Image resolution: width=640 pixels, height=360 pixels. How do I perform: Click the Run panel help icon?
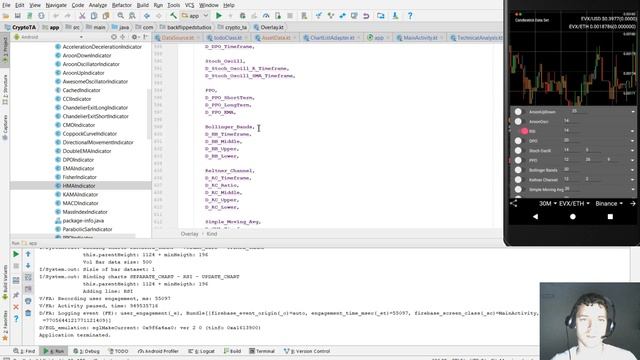[x=16, y=319]
